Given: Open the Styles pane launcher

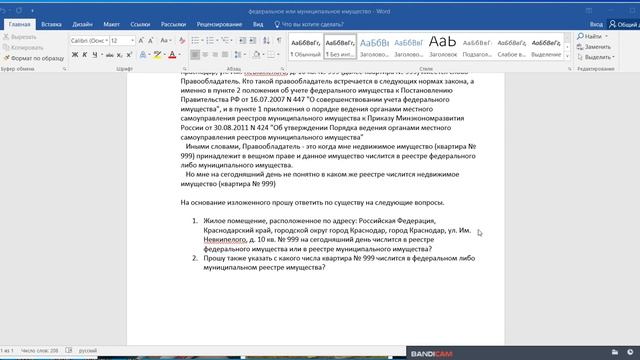Looking at the screenshot, I should coord(570,69).
